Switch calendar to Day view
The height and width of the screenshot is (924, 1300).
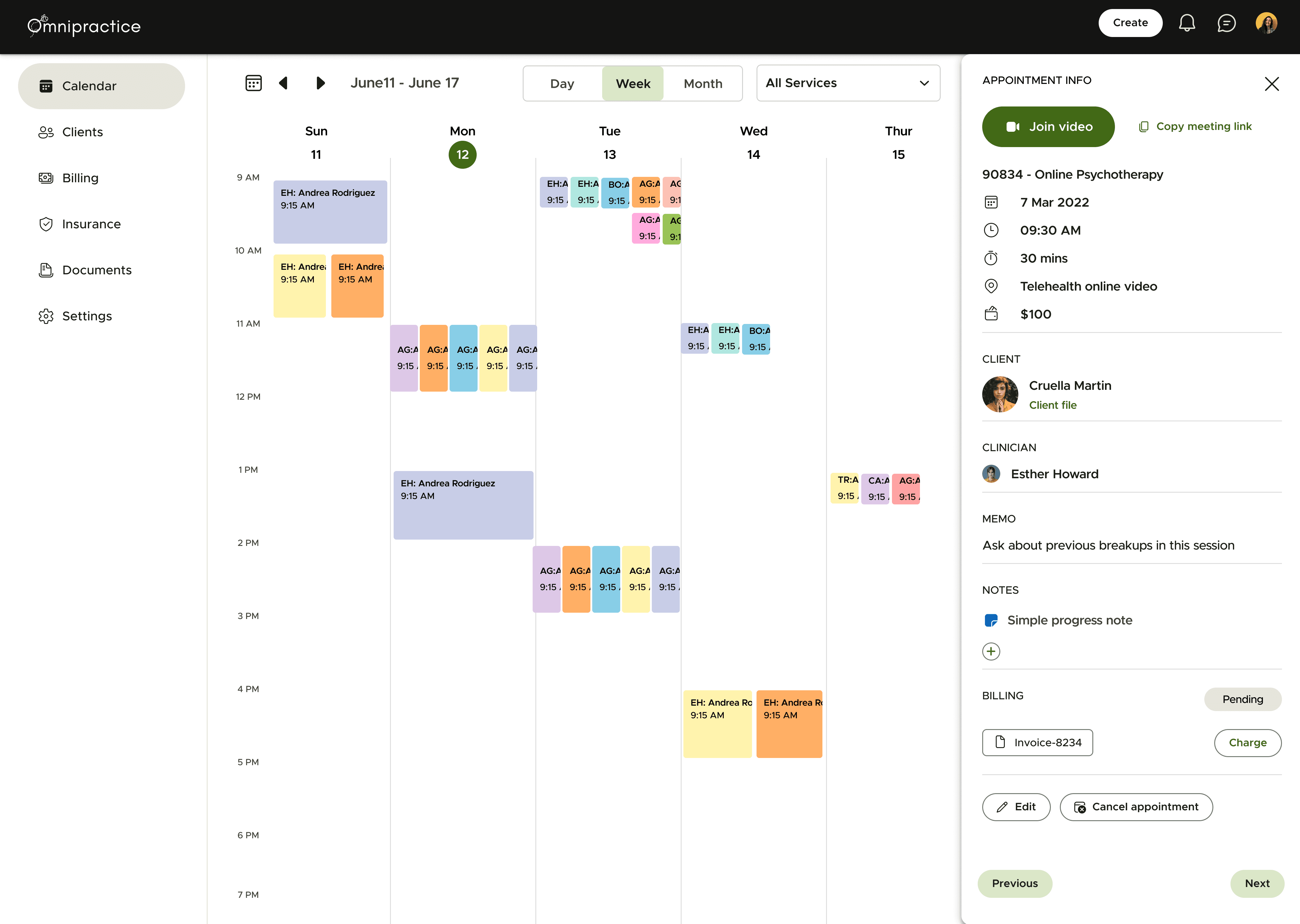[562, 84]
